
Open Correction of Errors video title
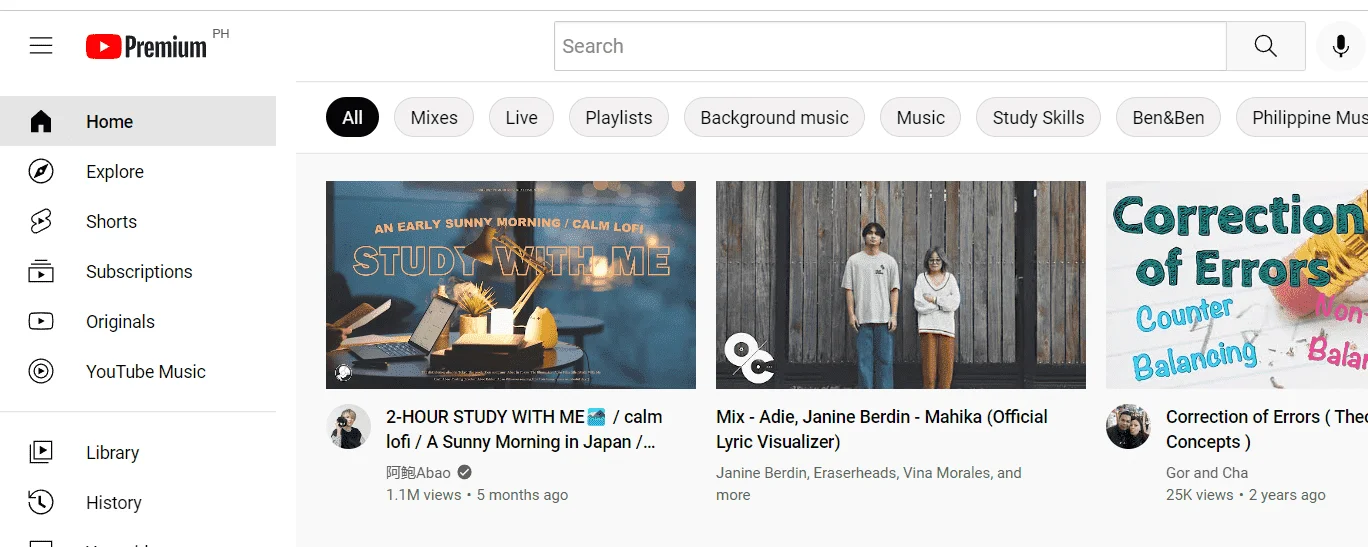point(1267,429)
